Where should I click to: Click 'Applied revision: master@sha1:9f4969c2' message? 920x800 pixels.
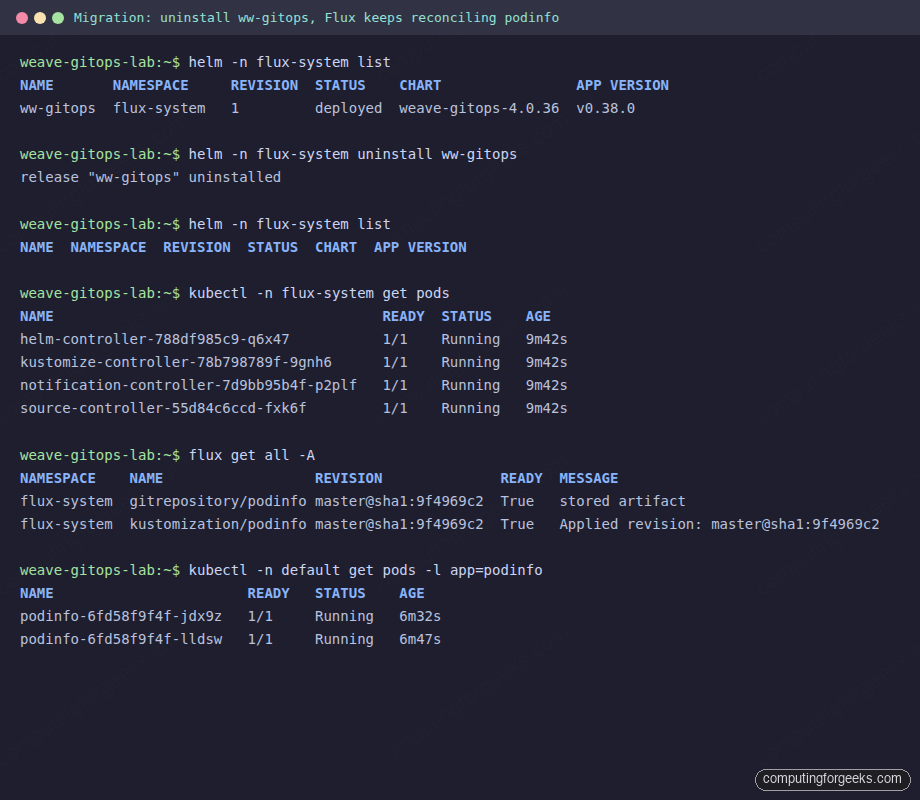tap(719, 524)
